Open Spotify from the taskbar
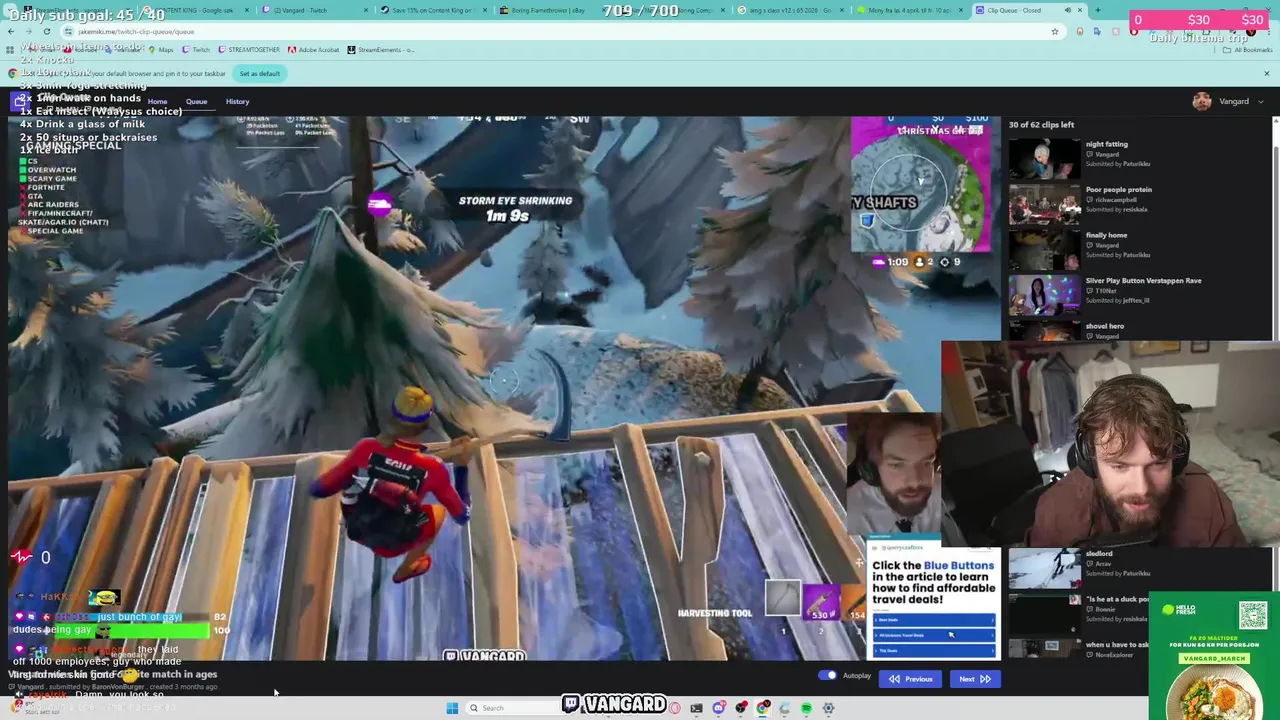This screenshot has height=720, width=1280. click(806, 708)
